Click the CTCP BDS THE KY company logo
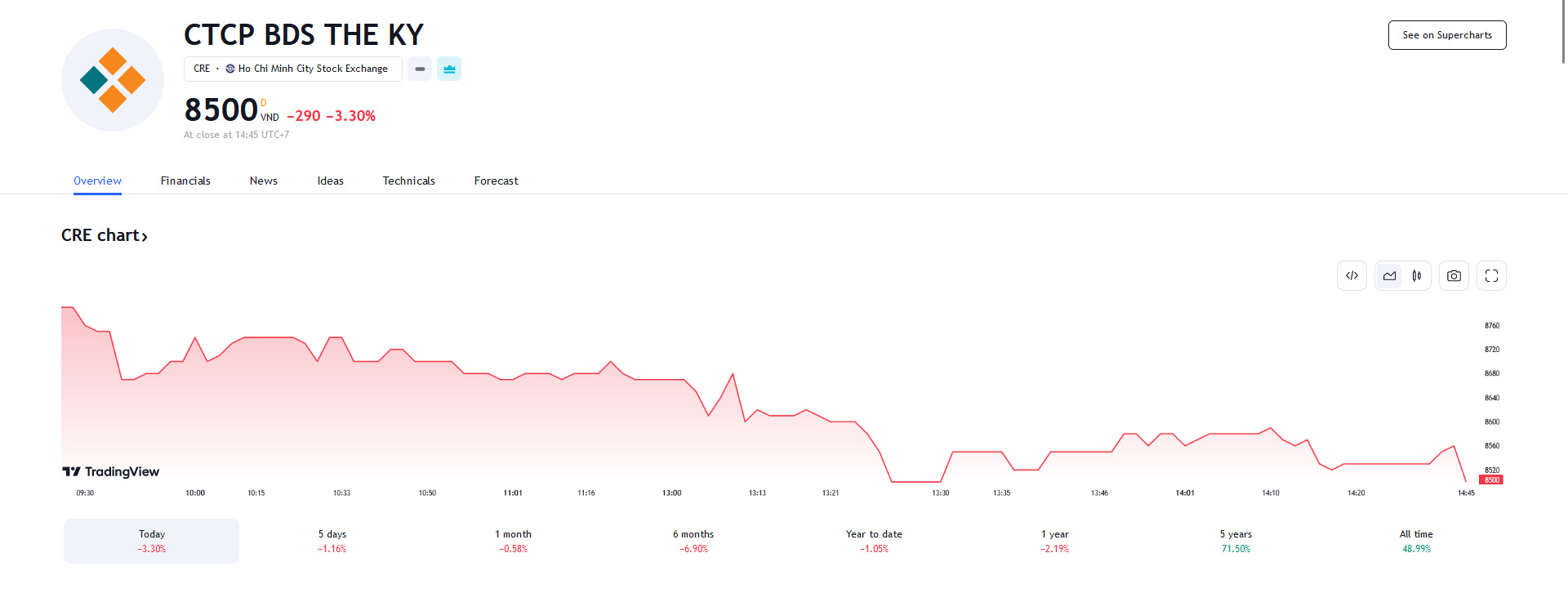Screen dimensions: 1568x611 pyautogui.click(x=113, y=80)
